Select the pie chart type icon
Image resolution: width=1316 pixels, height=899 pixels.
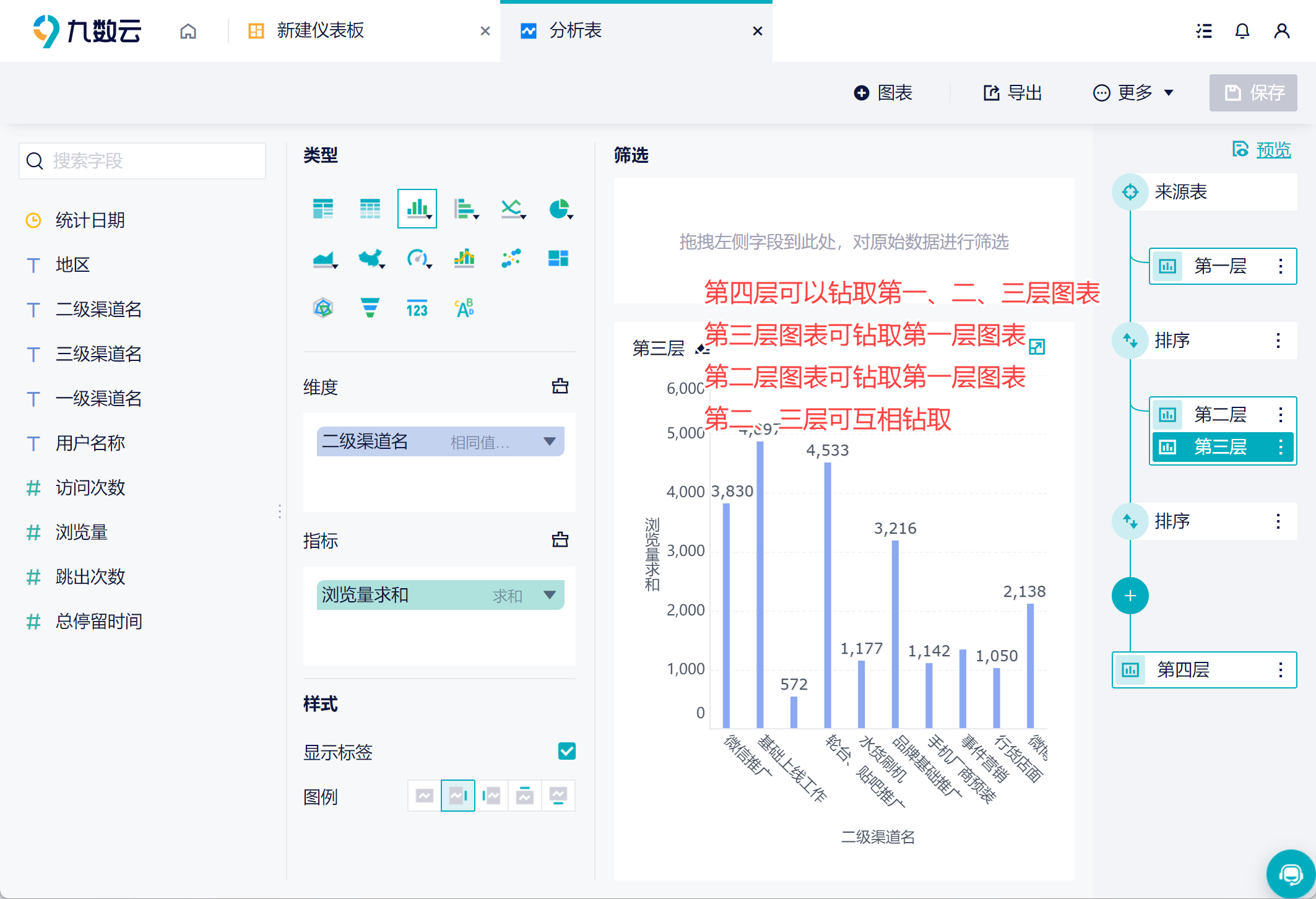coord(560,209)
